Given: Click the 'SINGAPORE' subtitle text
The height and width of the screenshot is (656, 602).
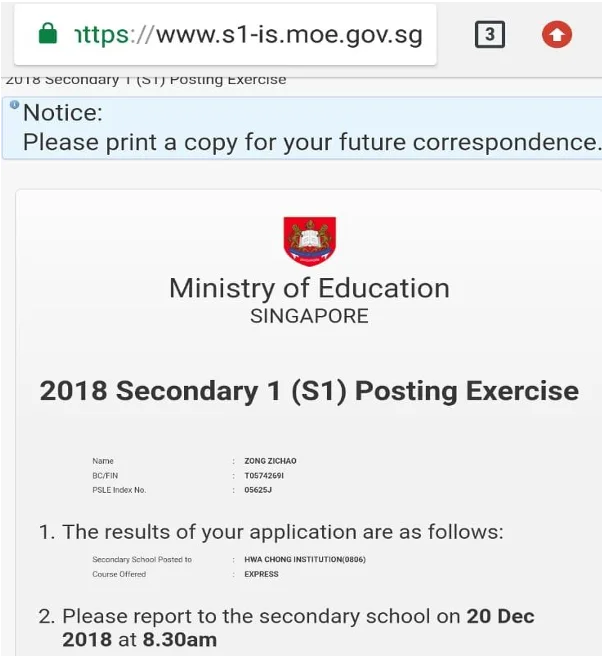Looking at the screenshot, I should [x=309, y=317].
